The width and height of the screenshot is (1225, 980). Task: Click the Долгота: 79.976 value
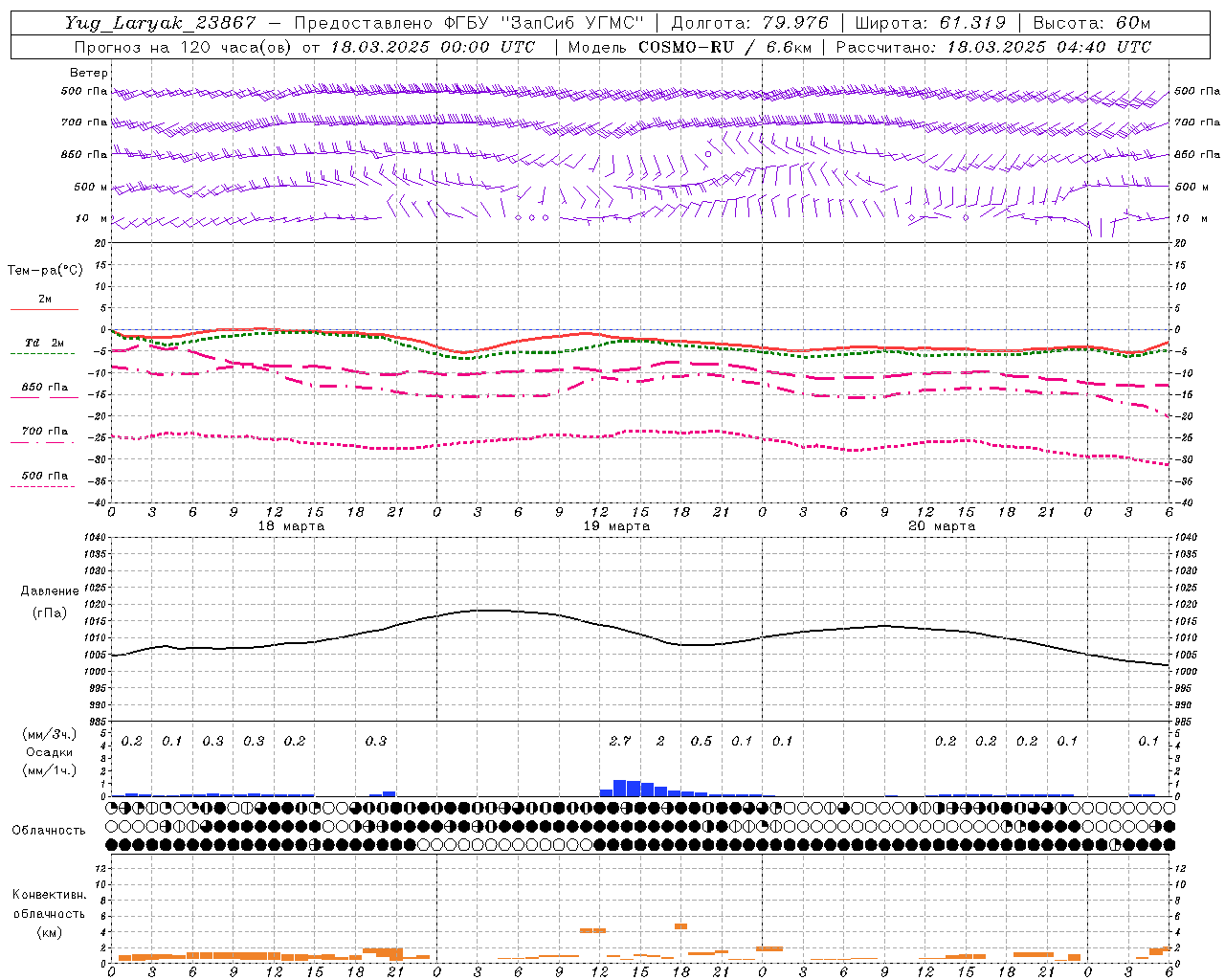(x=750, y=23)
